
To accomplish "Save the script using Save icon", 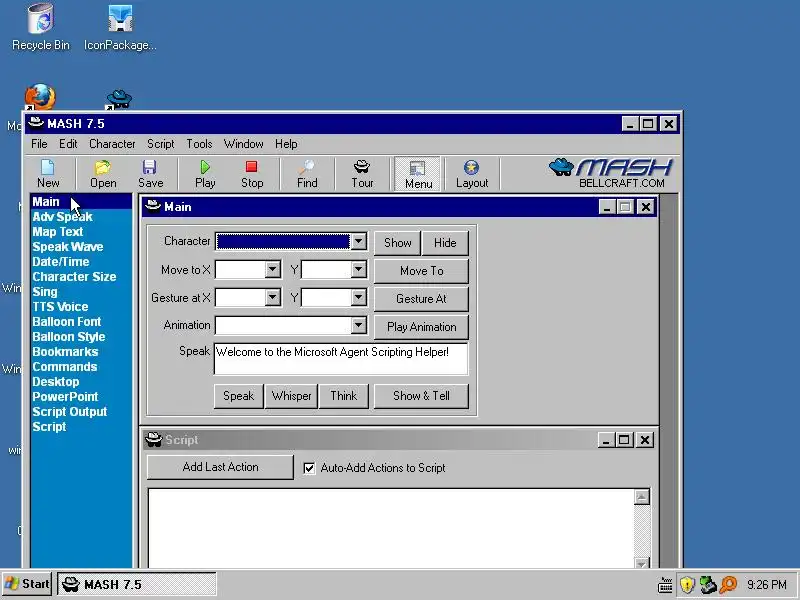I will (x=151, y=174).
